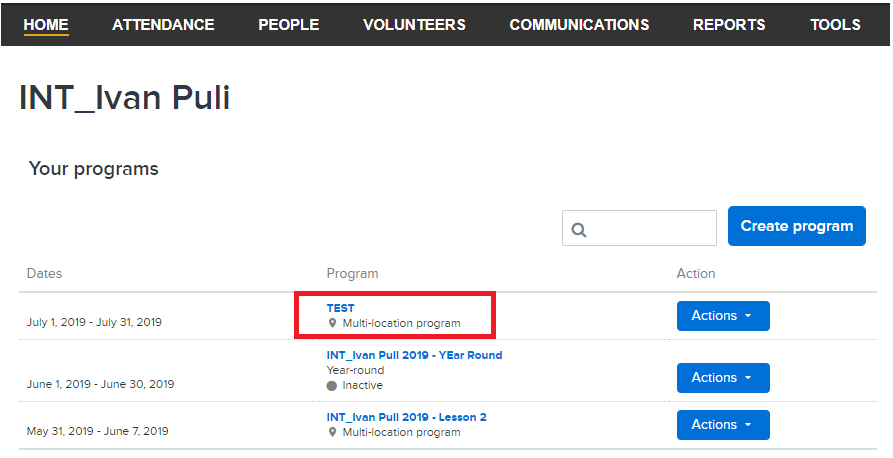This screenshot has height=458, width=893.
Task: Open the REPORTS menu
Action: (729, 24)
